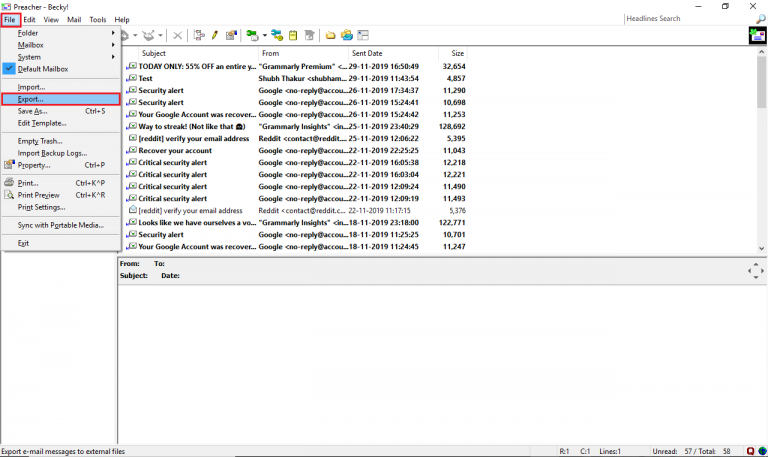Expand the Folder submenu
The image size is (768, 457).
61,33
